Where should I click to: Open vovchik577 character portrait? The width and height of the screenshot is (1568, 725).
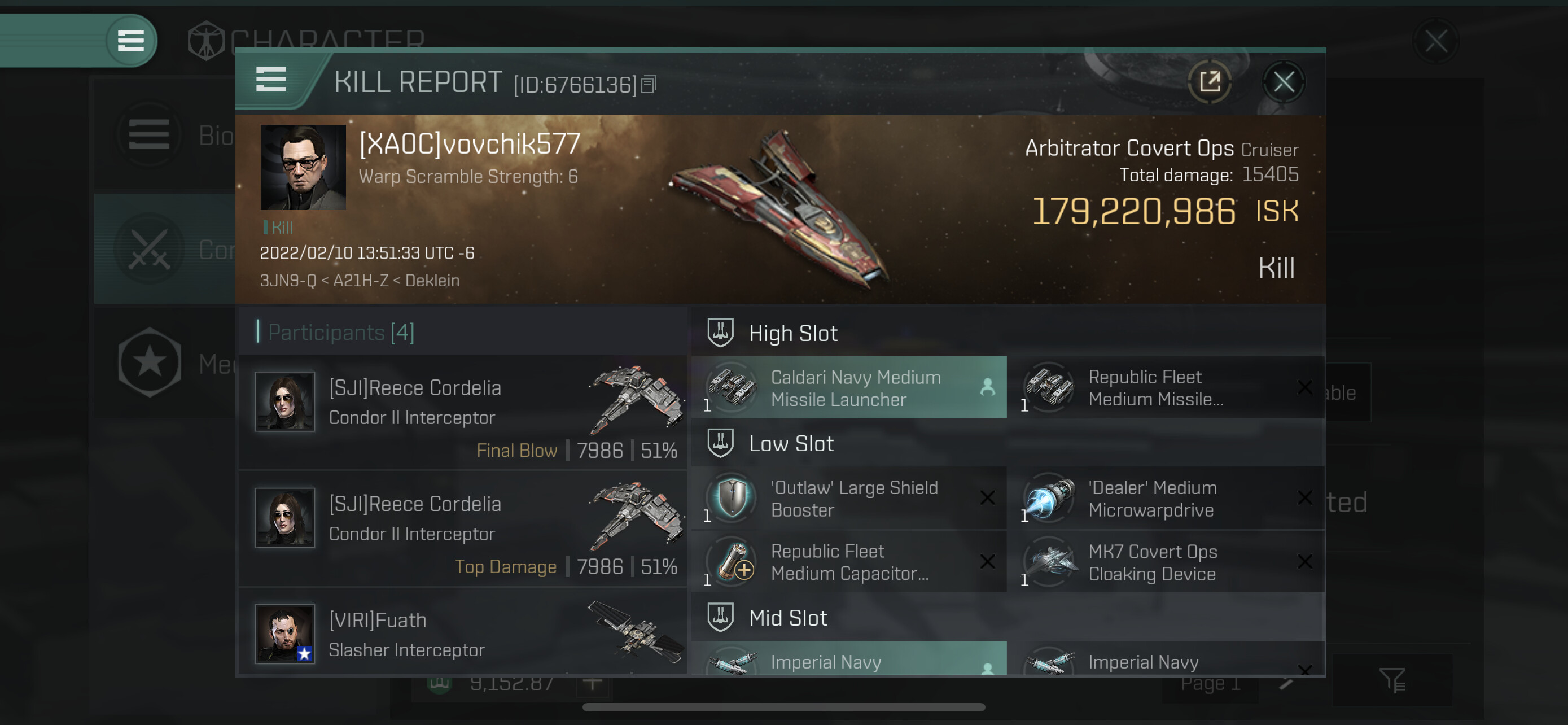coord(303,167)
